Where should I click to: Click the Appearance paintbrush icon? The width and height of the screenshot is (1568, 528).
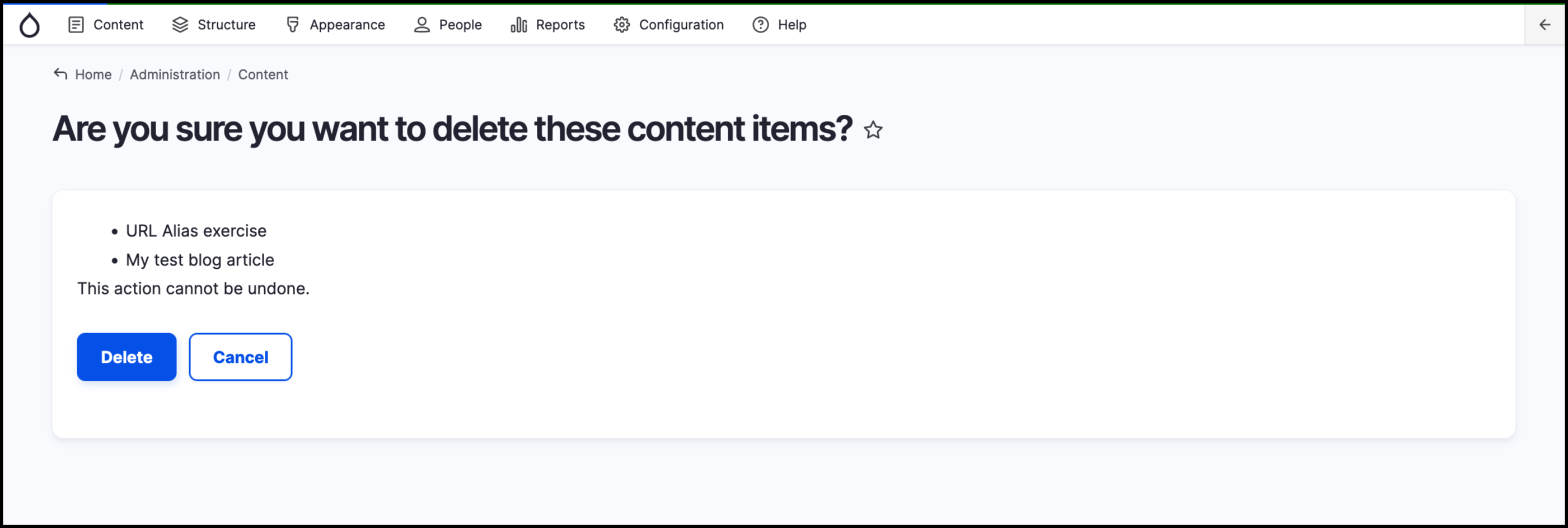pos(293,25)
